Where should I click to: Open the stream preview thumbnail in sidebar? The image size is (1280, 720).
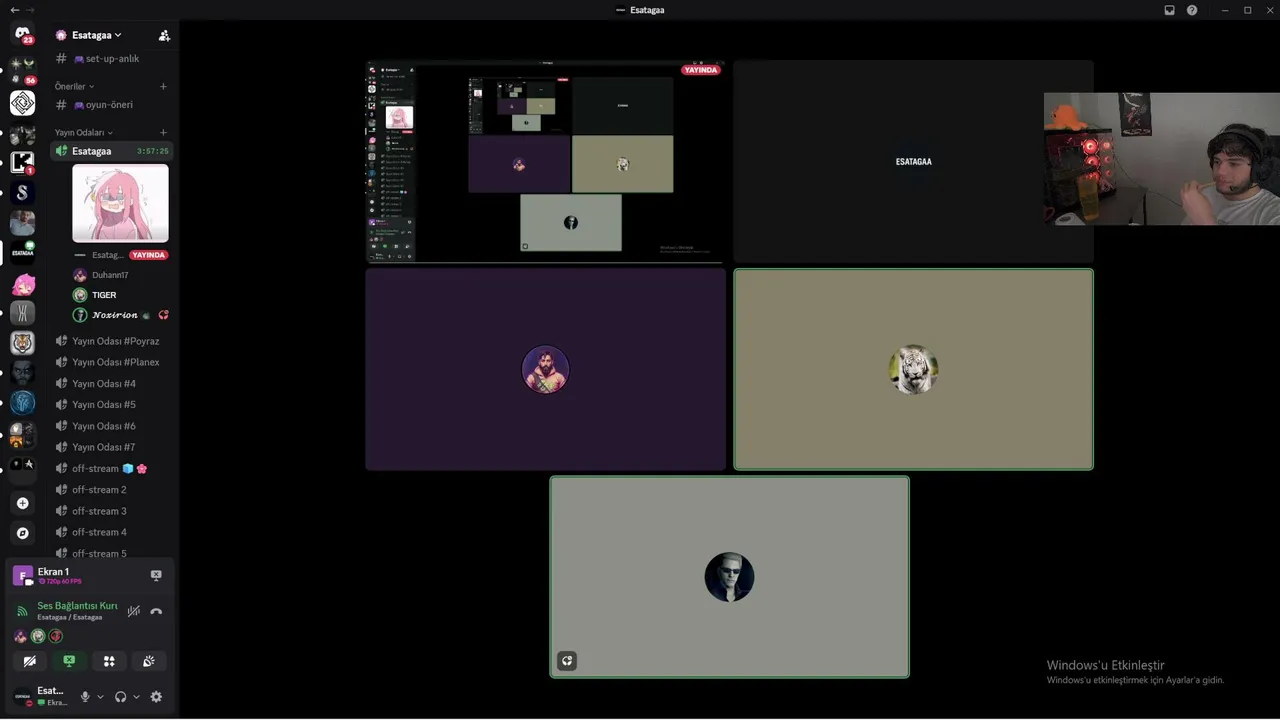tap(120, 203)
